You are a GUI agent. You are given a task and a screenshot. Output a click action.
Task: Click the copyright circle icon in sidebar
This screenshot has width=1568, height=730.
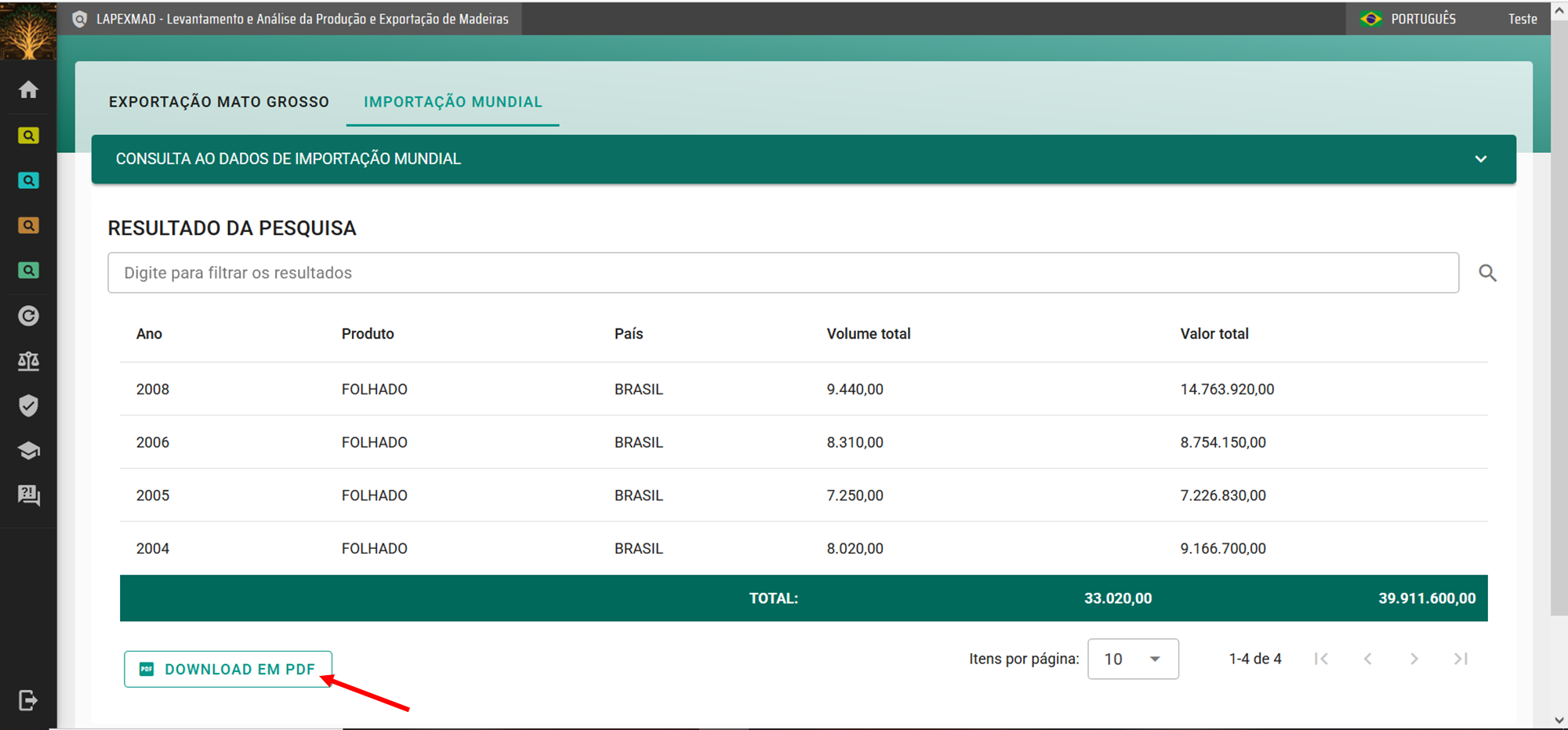[28, 316]
